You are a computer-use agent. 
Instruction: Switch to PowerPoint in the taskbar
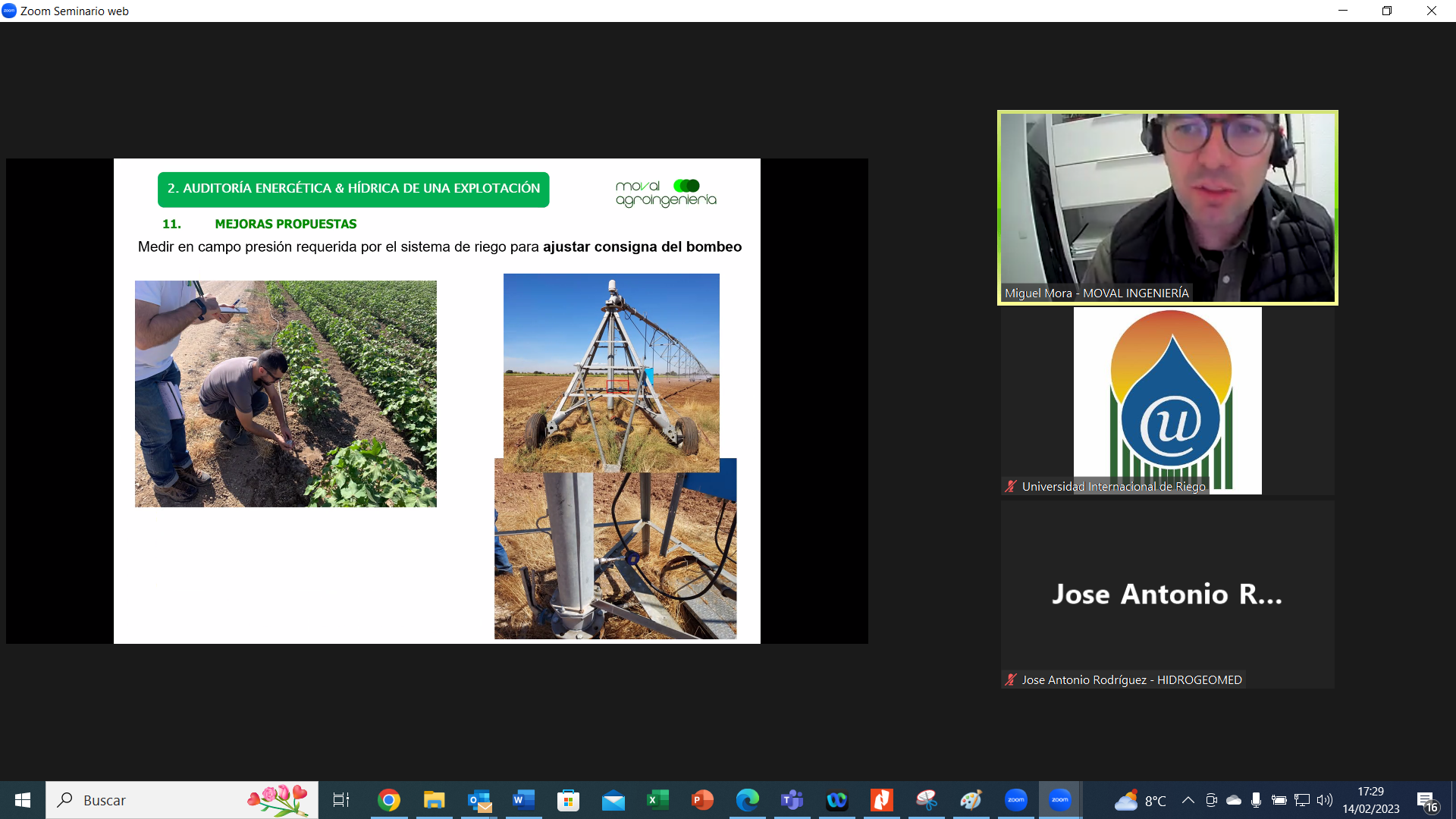(x=702, y=800)
